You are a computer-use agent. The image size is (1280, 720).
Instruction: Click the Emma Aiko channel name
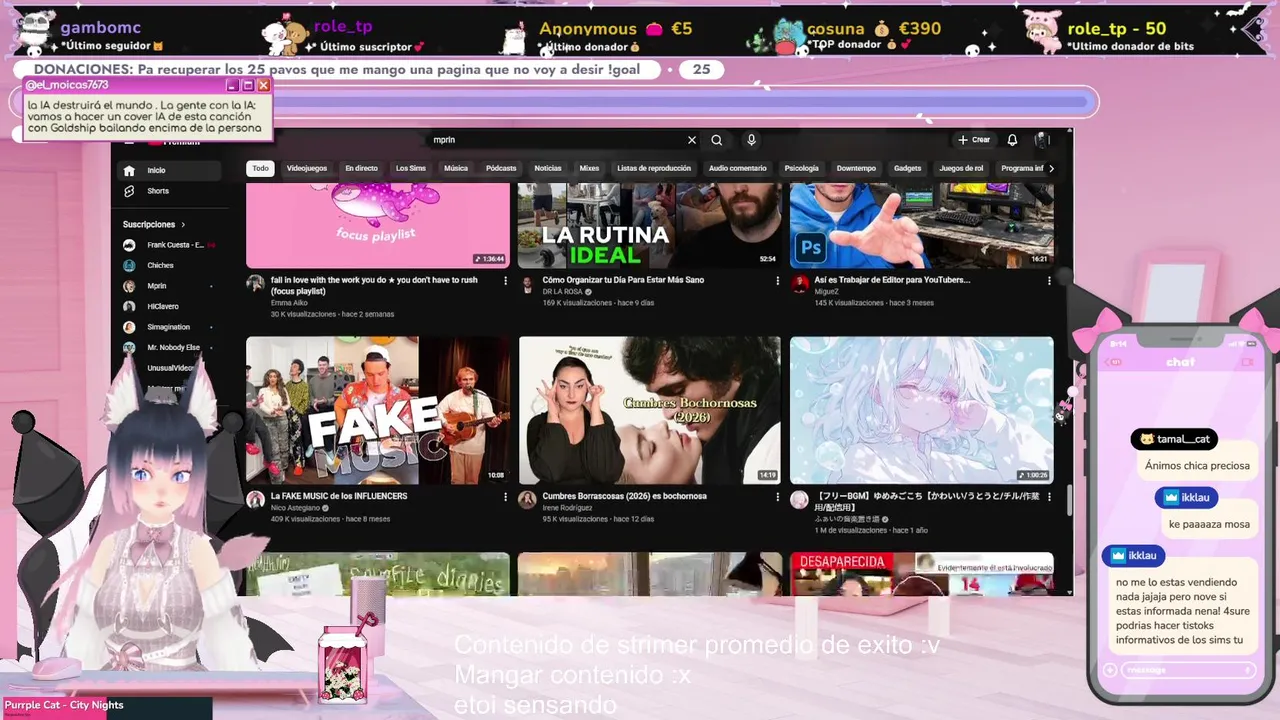pos(289,303)
